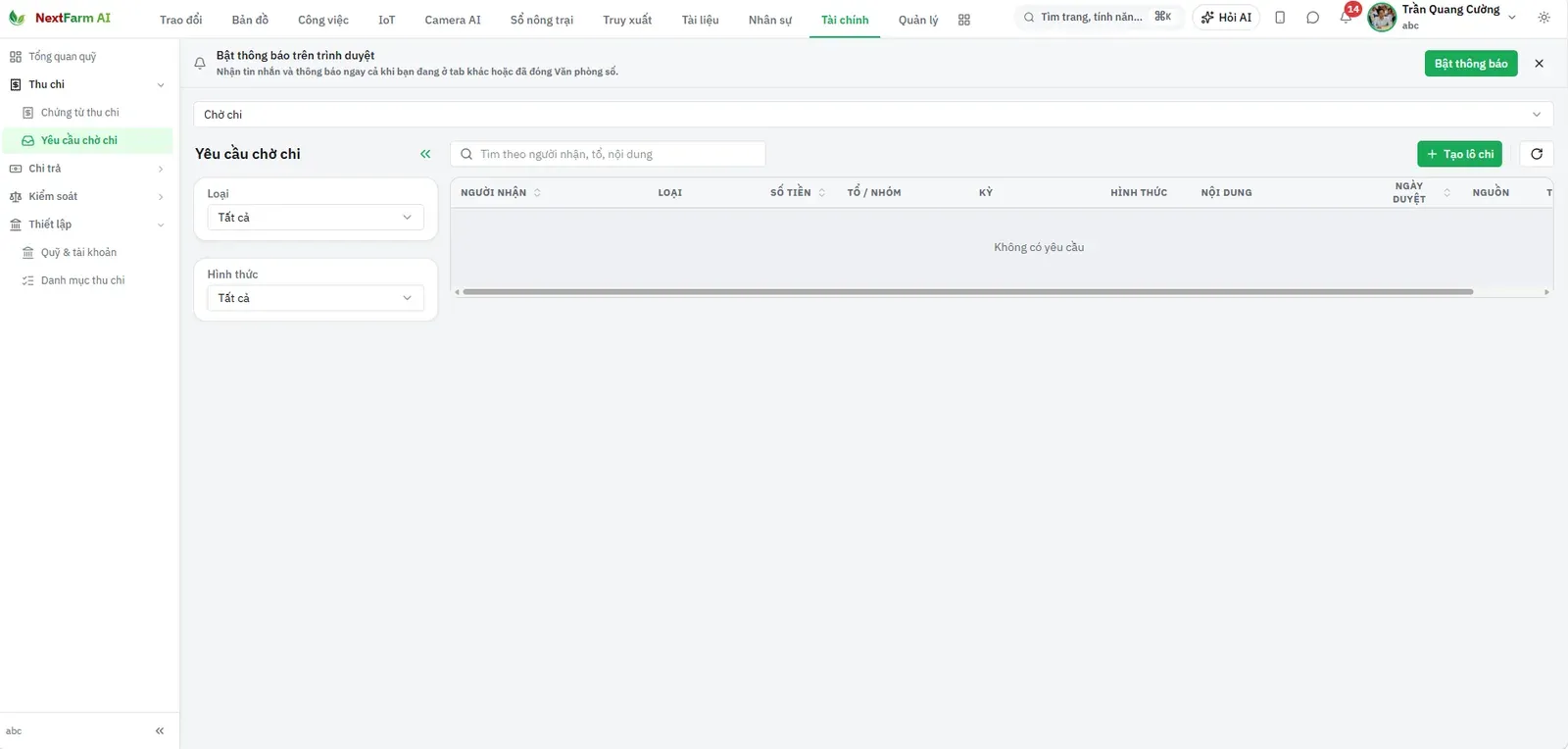This screenshot has height=749, width=1568.
Task: Collapse the sidebar using bottom double-arrow
Action: (x=160, y=730)
